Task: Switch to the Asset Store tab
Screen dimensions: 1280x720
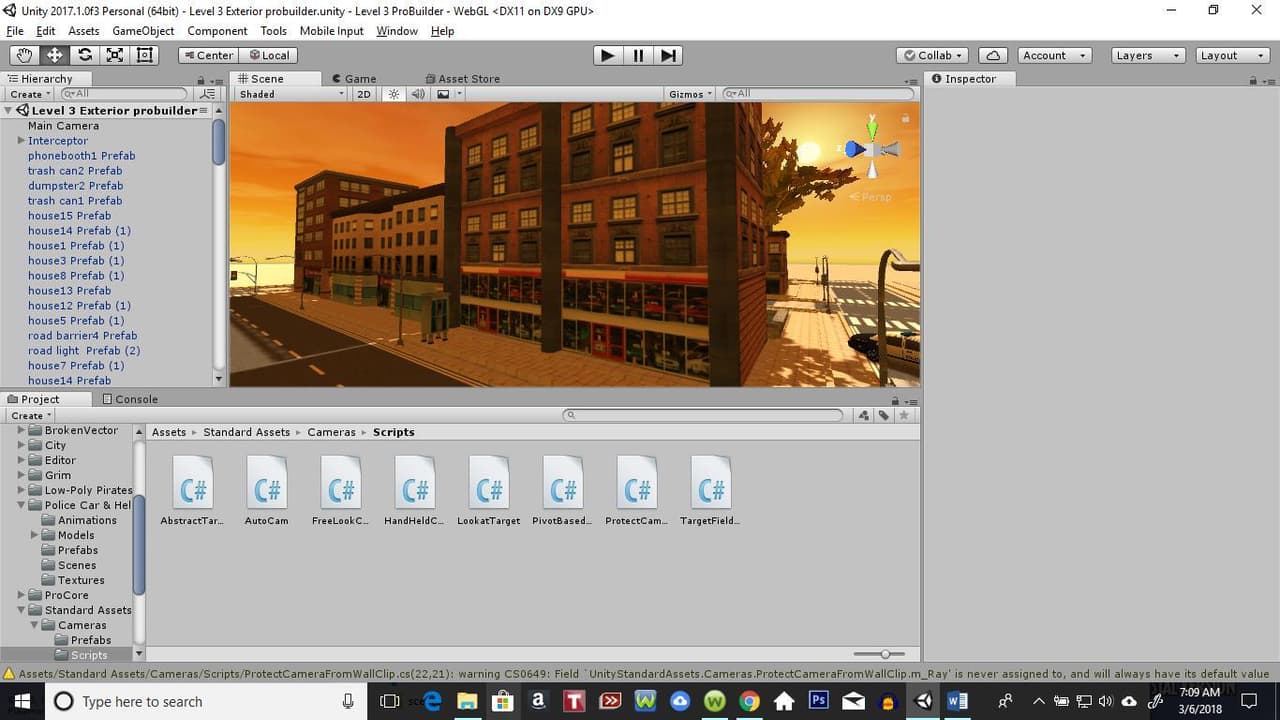Action: point(462,79)
